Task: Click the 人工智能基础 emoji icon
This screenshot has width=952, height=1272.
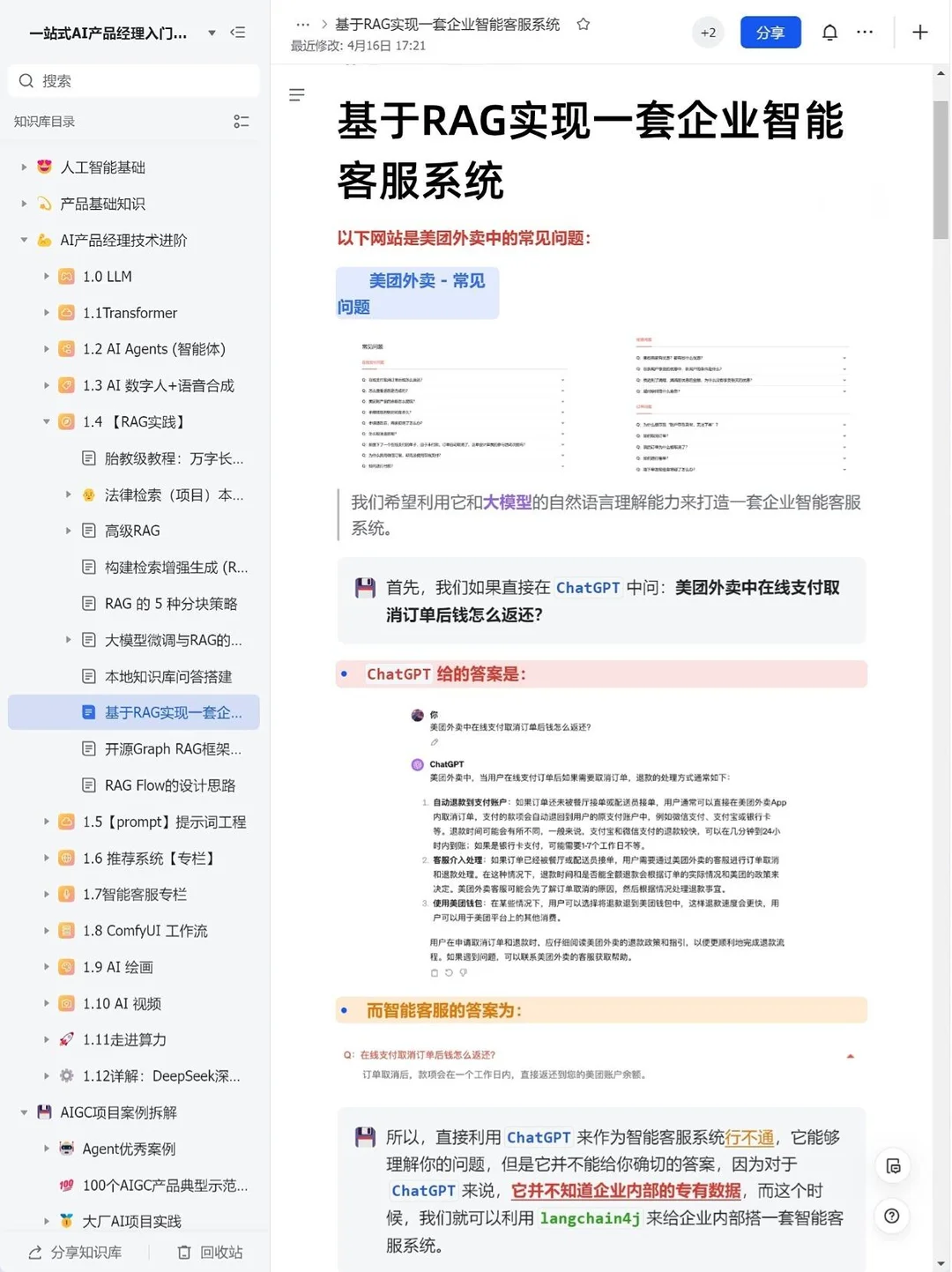Action: (44, 167)
